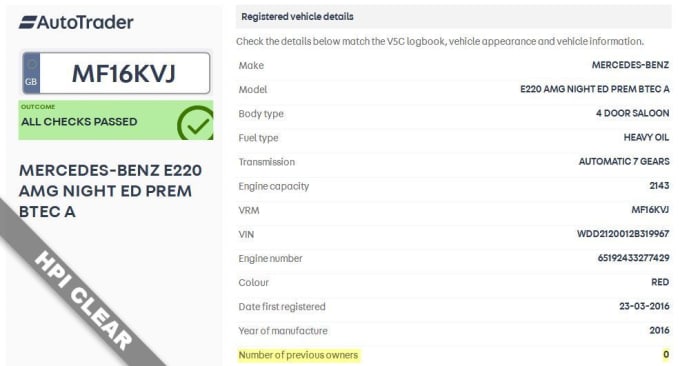Screen dimensions: 680x366
Task: Click the MF16KVJ number plate
Action: tap(116, 73)
